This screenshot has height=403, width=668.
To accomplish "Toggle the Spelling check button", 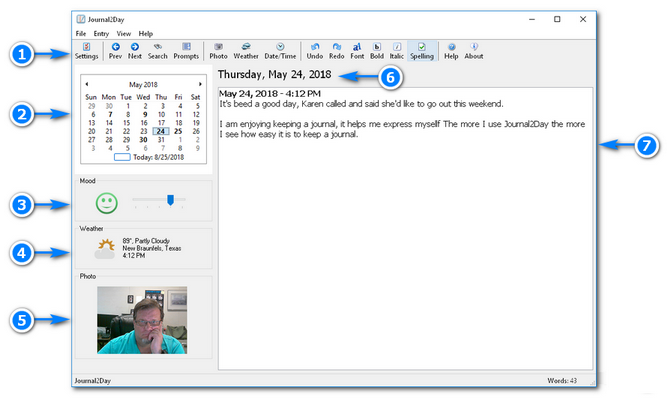I will 422,51.
